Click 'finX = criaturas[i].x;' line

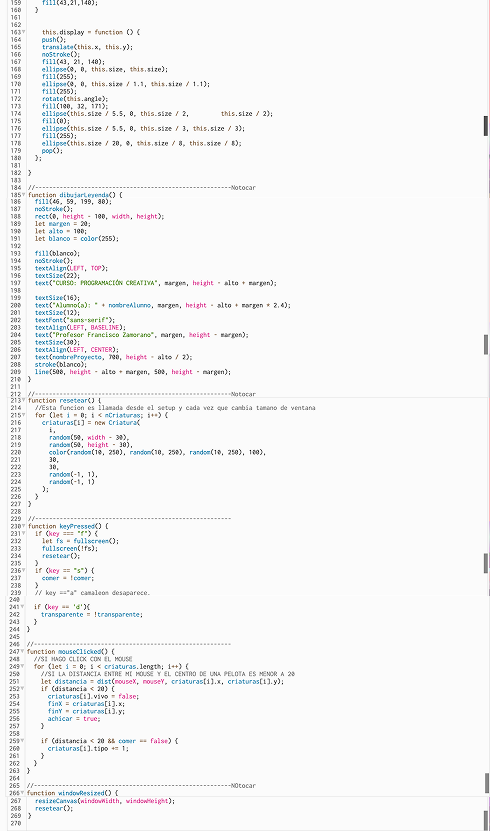click(x=86, y=704)
